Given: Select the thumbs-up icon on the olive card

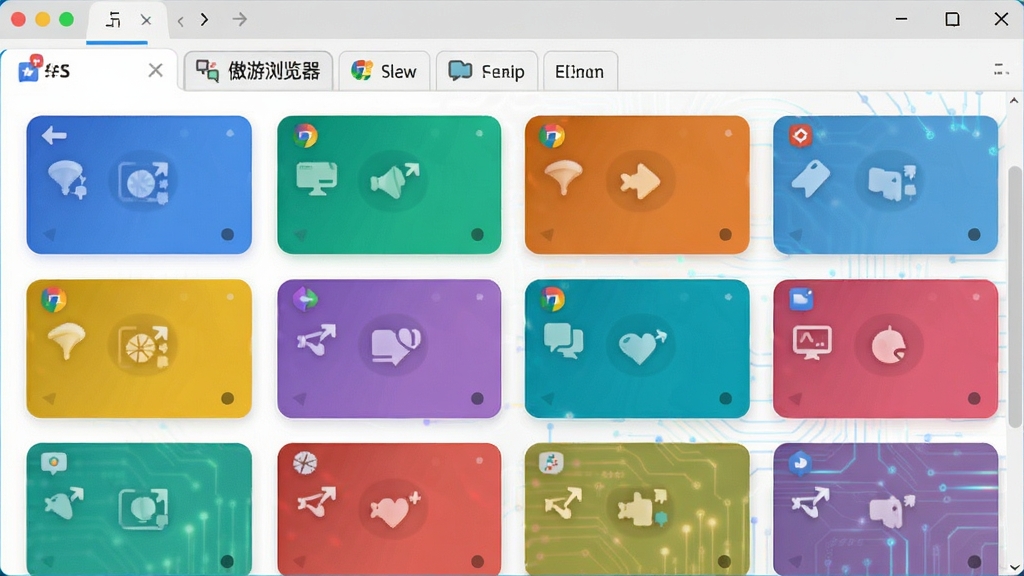Looking at the screenshot, I should tap(643, 508).
